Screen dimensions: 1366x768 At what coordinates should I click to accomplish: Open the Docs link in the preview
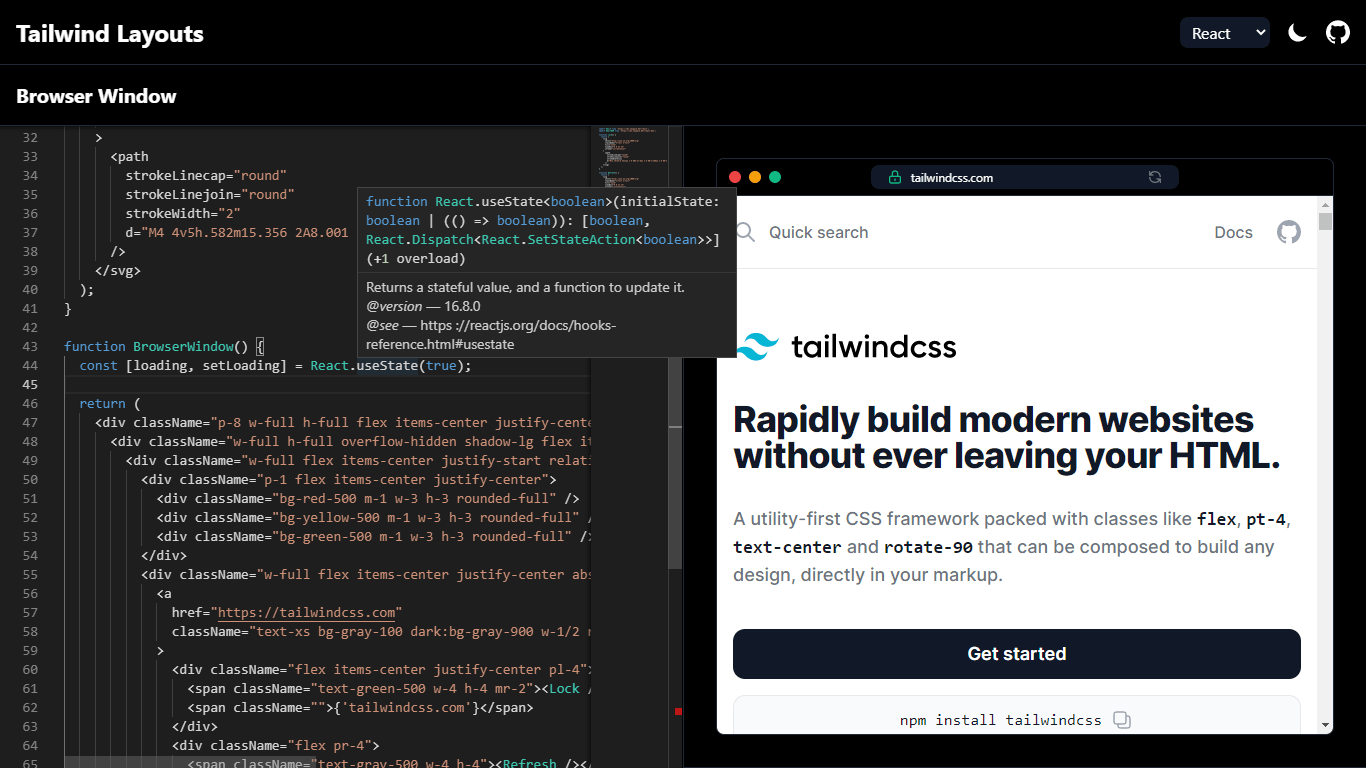point(1233,232)
